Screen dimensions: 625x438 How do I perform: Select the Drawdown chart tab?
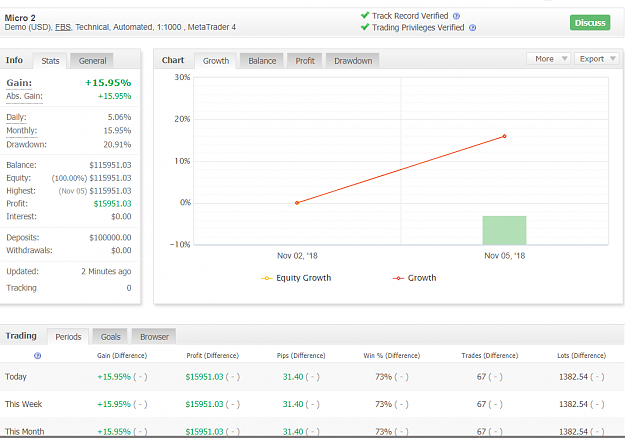(353, 61)
